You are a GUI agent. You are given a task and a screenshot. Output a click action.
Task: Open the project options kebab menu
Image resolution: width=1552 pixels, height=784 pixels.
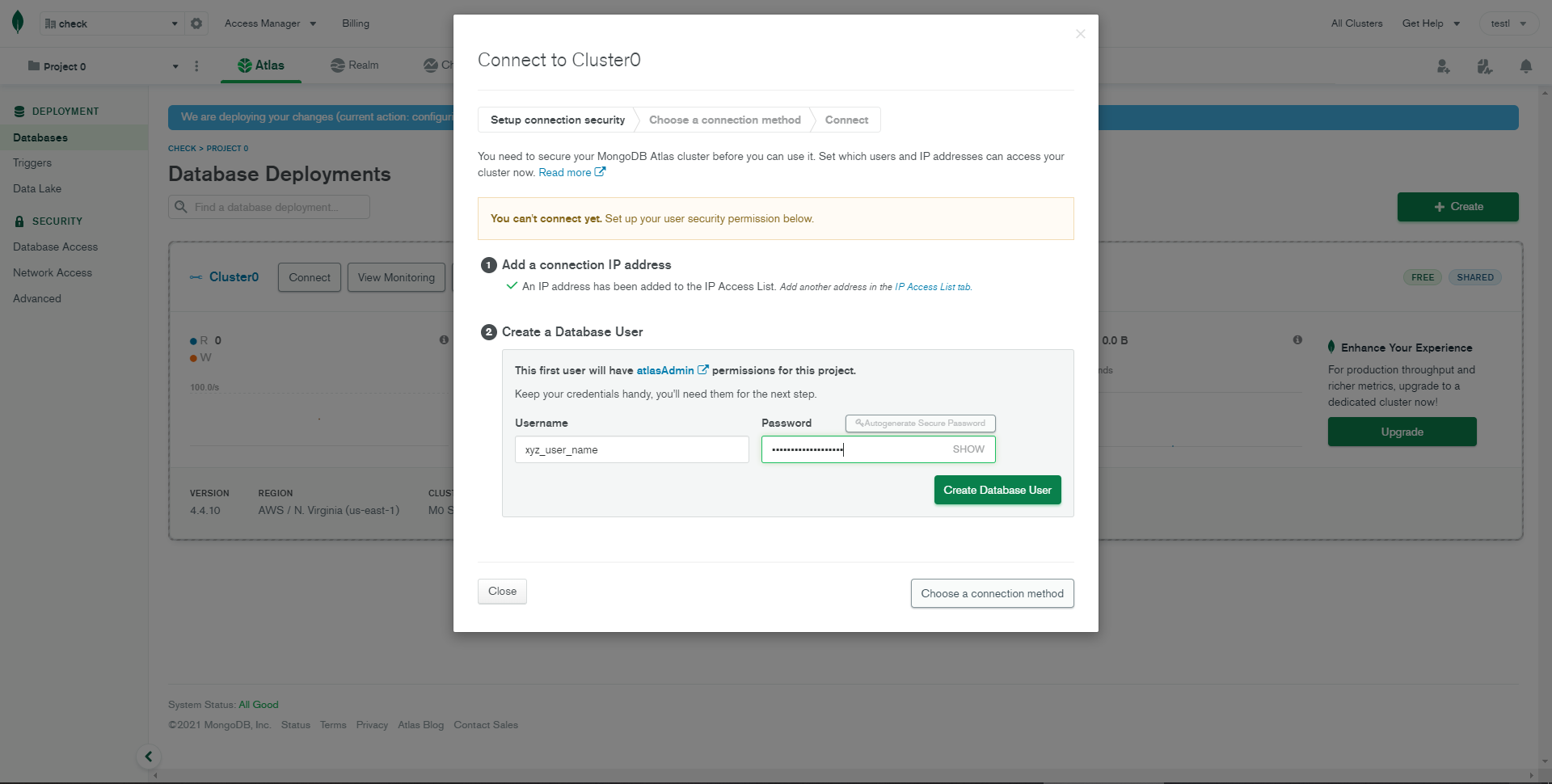point(196,66)
